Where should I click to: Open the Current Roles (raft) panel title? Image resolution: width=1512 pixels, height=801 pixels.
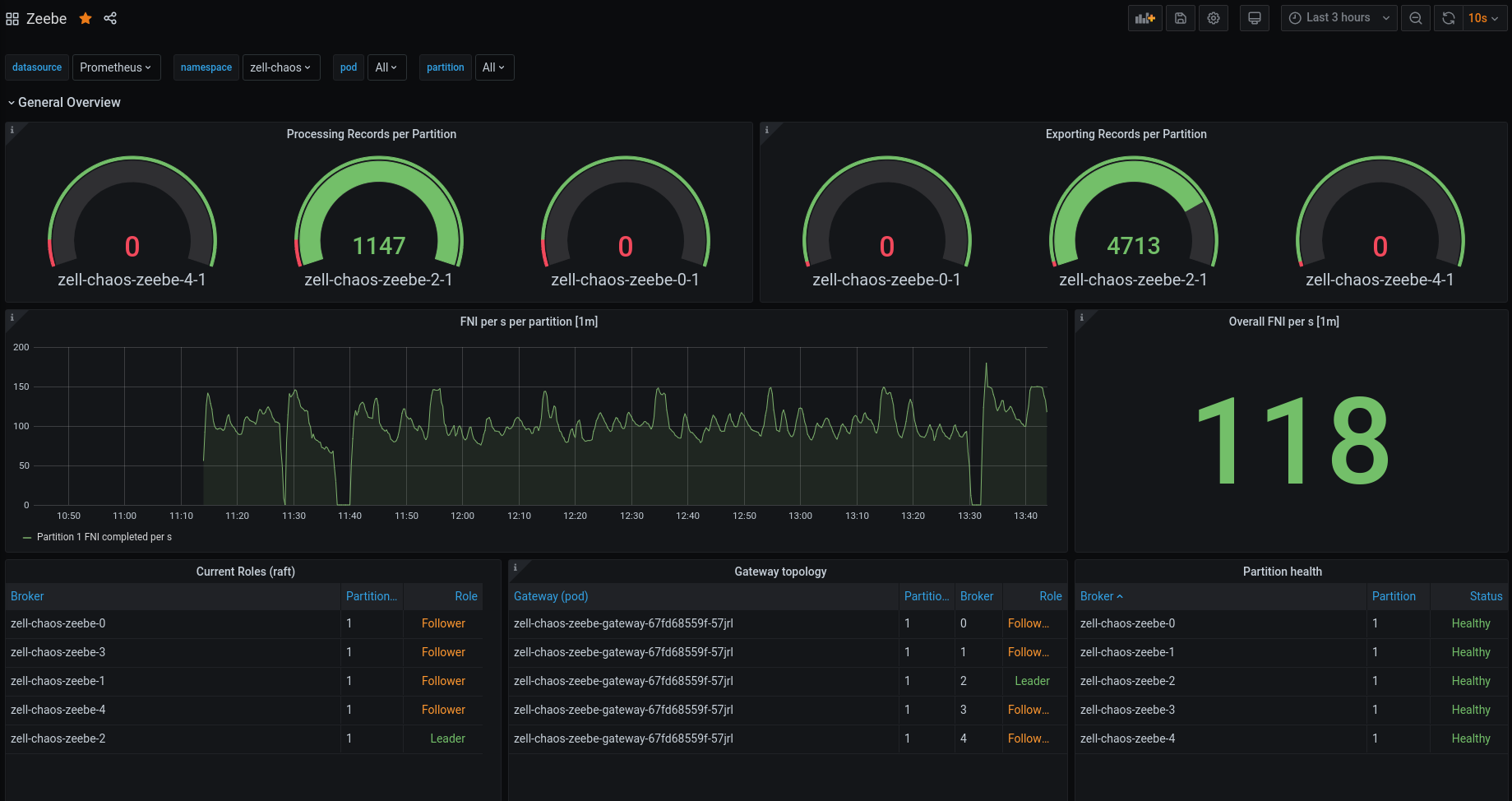point(246,572)
